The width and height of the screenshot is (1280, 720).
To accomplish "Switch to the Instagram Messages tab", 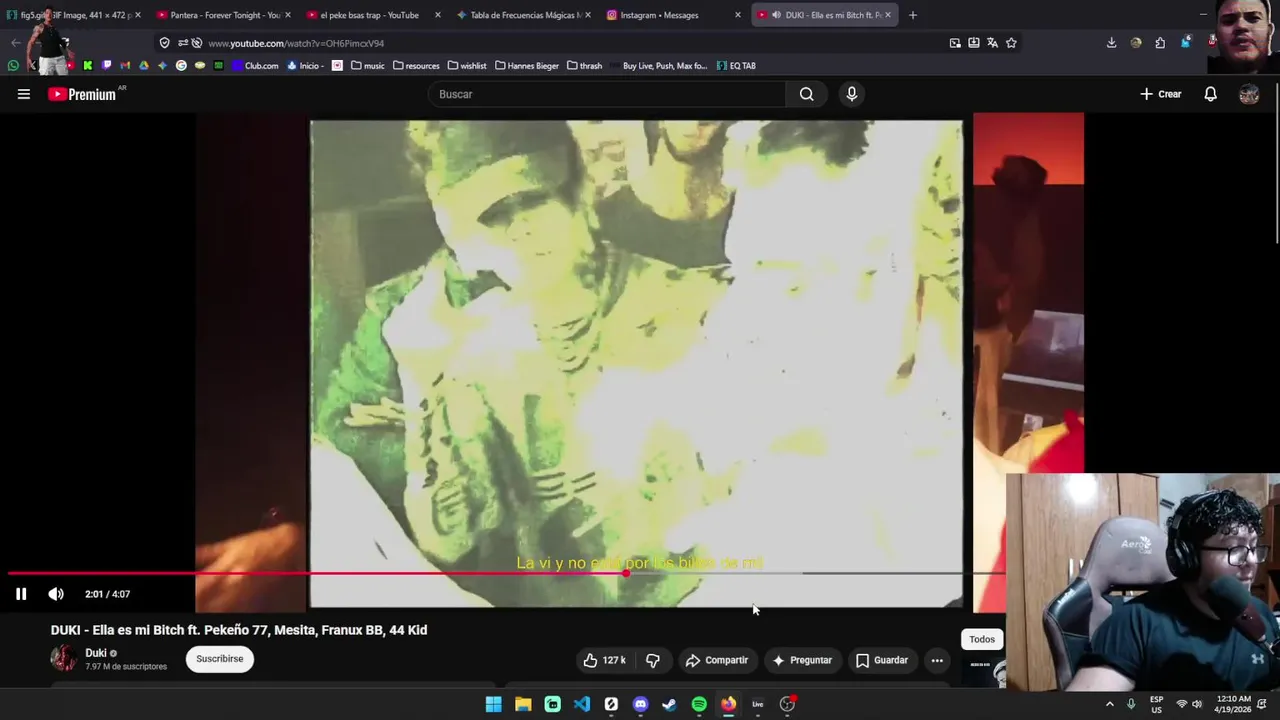I will pos(673,15).
